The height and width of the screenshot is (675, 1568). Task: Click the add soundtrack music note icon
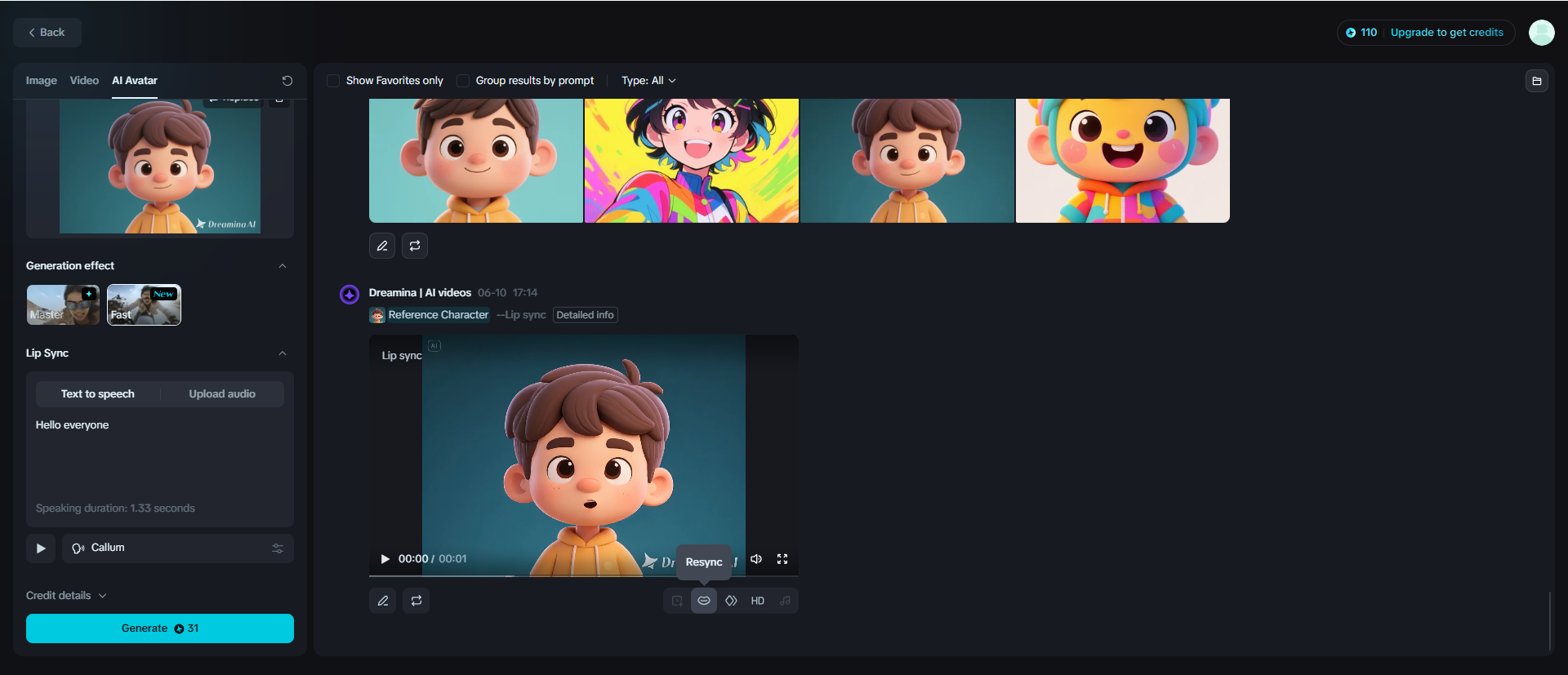point(785,601)
